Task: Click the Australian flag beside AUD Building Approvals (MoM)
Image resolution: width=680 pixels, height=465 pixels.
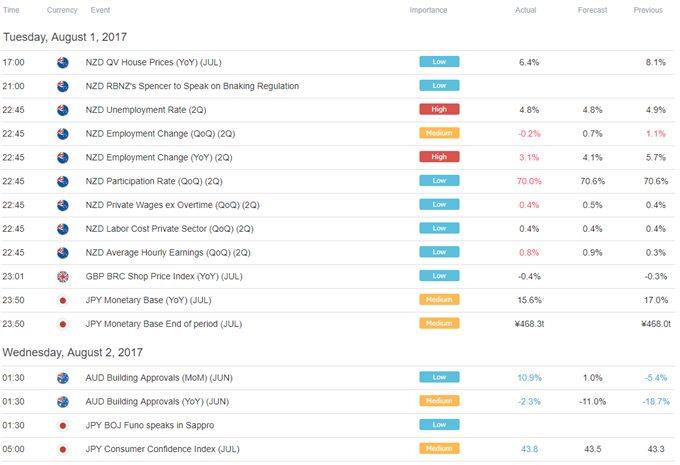Action: click(62, 377)
